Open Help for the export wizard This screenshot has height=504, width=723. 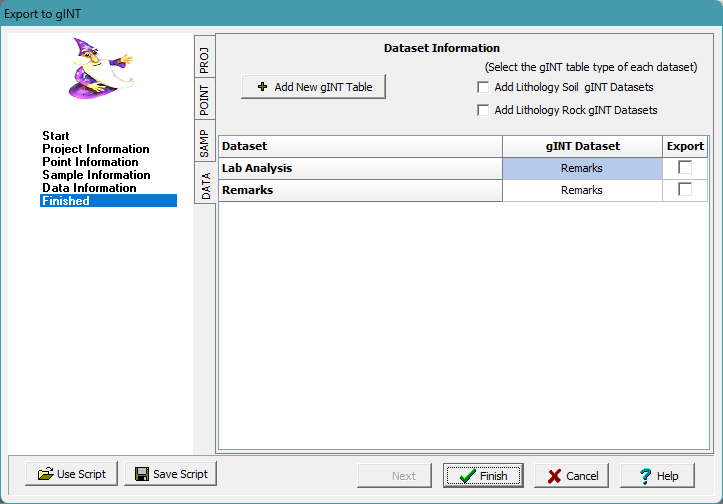657,476
